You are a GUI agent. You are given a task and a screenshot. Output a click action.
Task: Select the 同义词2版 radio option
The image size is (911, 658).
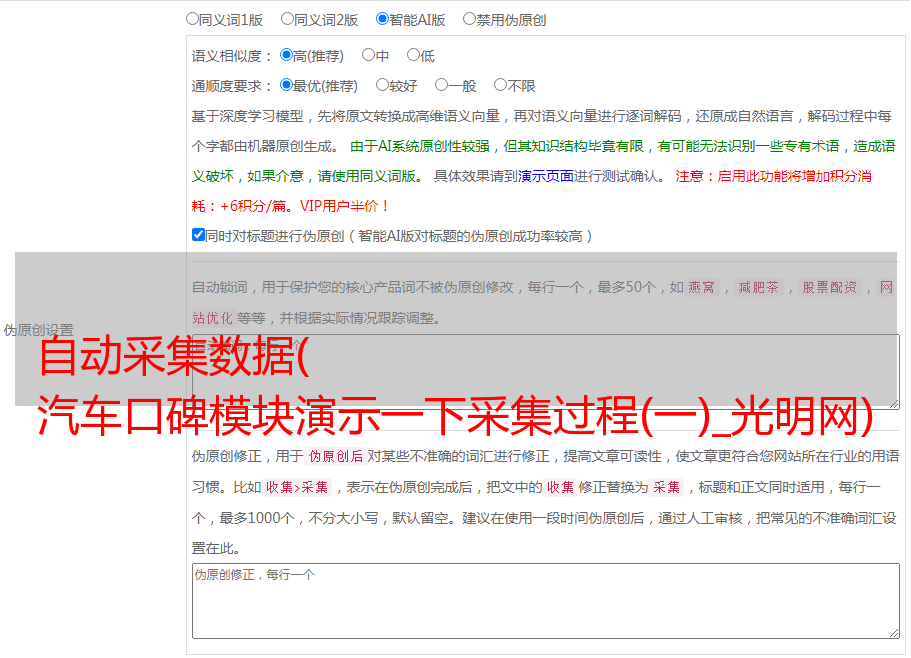click(288, 19)
